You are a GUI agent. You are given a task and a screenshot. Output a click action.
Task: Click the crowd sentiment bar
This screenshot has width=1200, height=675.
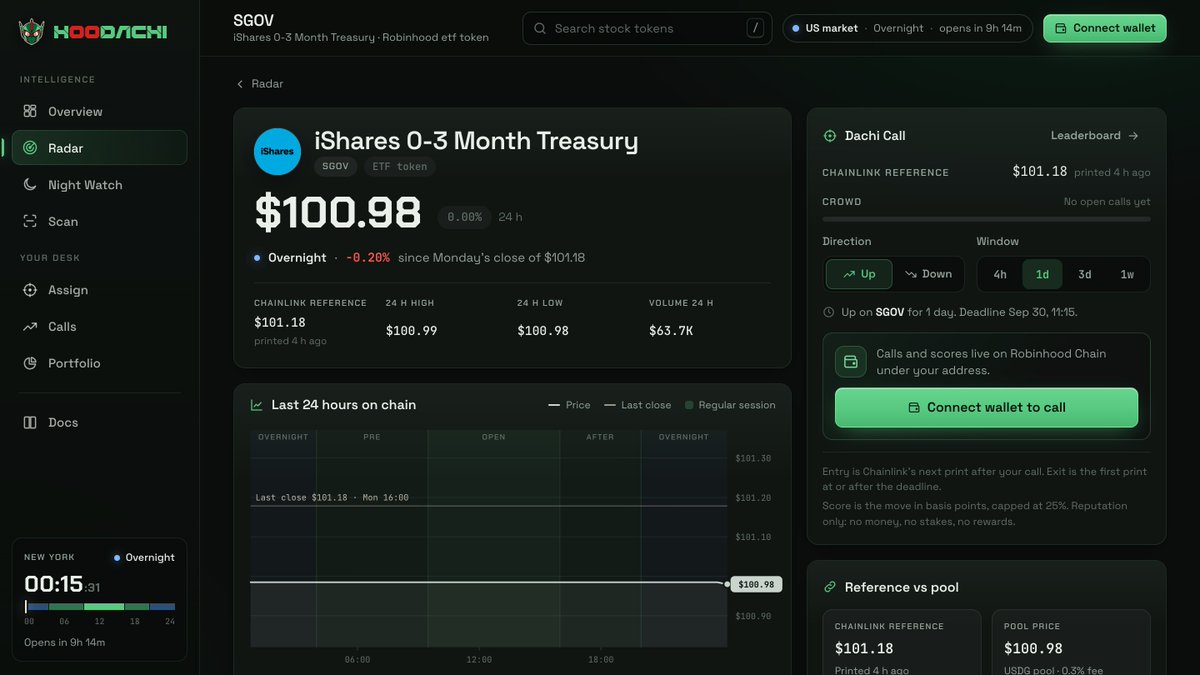click(986, 218)
